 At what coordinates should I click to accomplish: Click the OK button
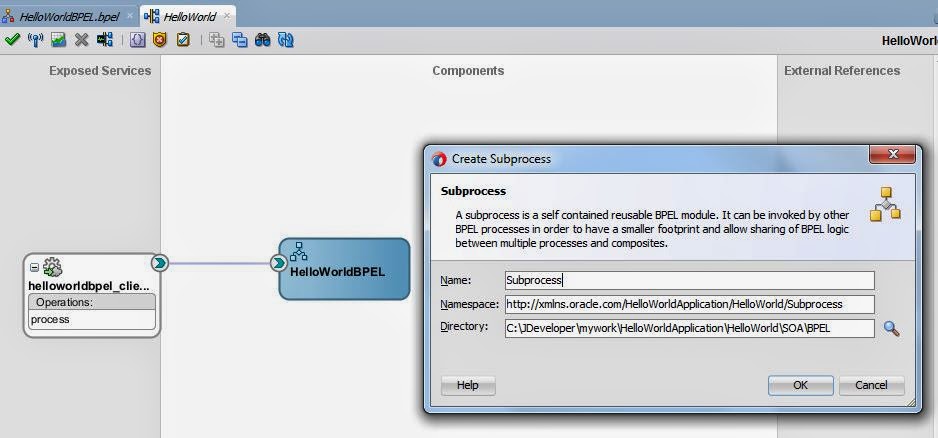800,385
